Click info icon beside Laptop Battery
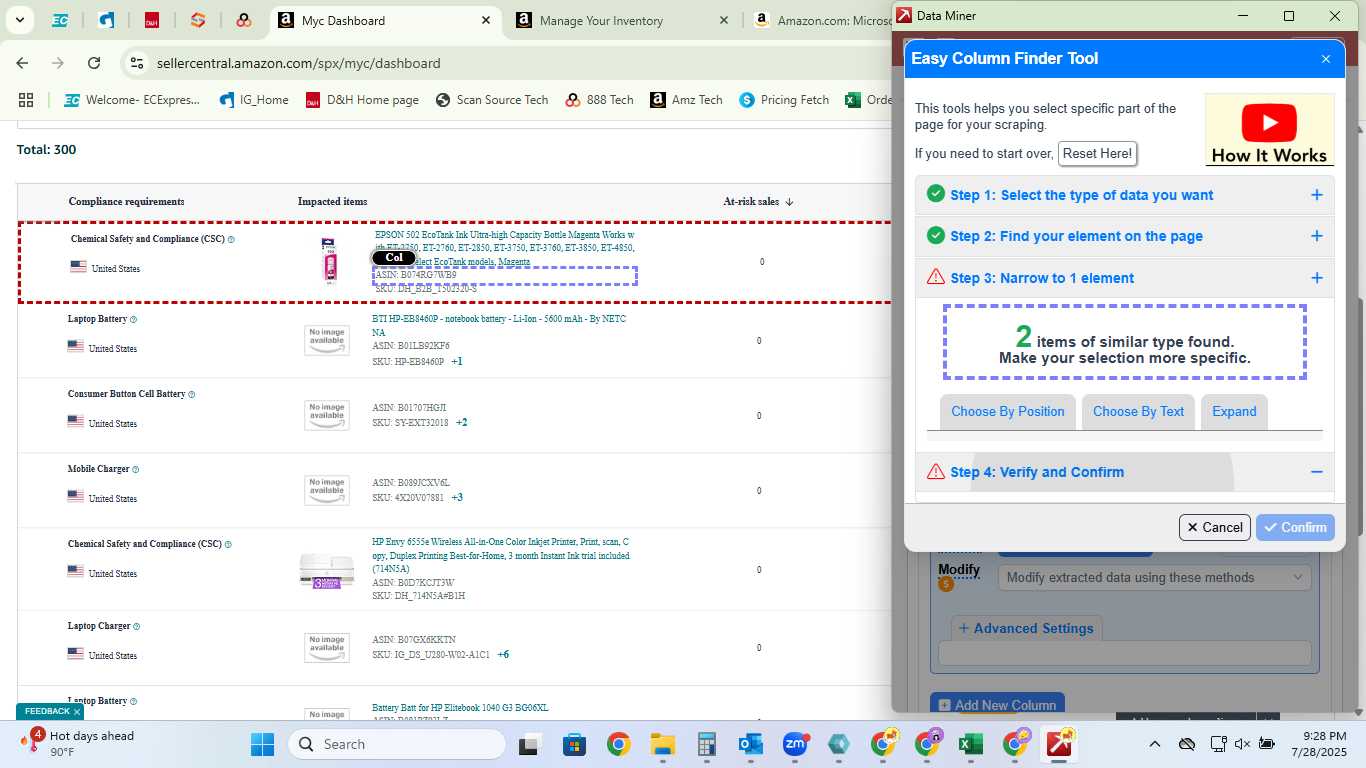The width and height of the screenshot is (1366, 768). 133,320
